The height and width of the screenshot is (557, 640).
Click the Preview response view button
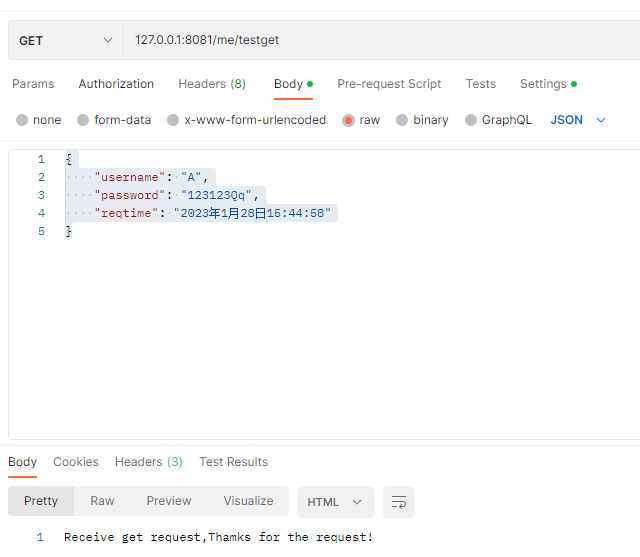[x=169, y=501]
